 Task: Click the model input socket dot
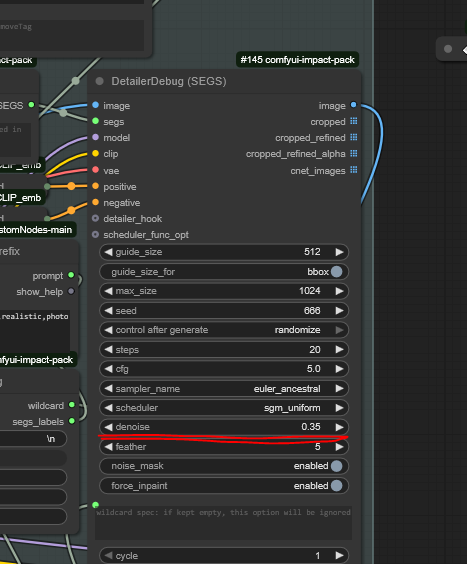point(95,137)
